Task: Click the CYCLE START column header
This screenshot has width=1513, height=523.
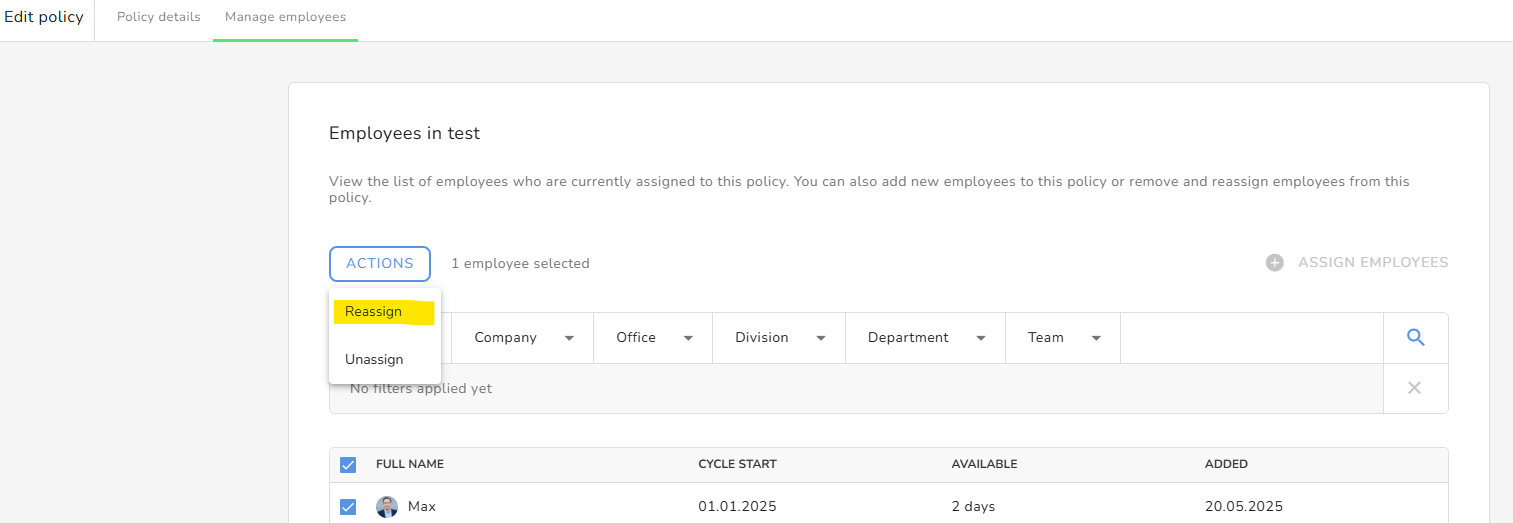Action: 737,464
